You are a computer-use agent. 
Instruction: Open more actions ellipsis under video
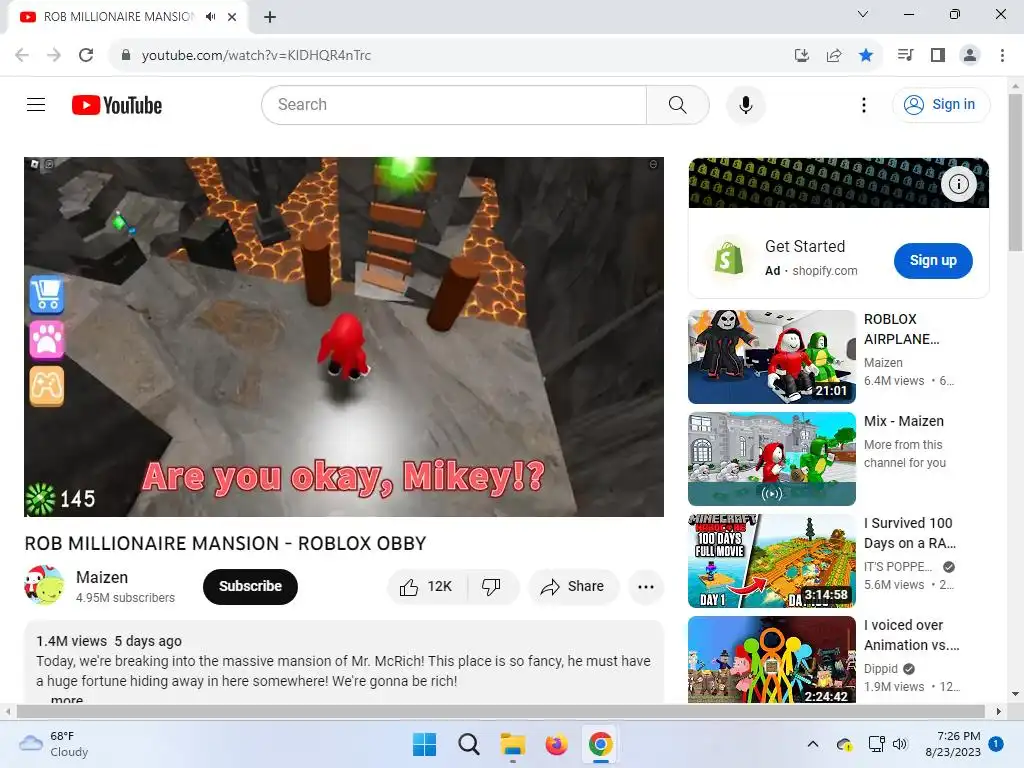(x=645, y=586)
